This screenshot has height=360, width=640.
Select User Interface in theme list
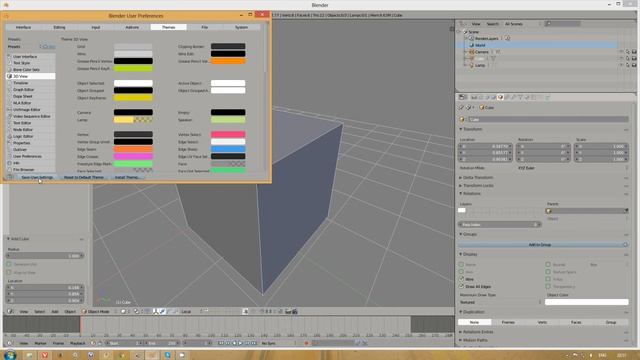tap(31, 57)
